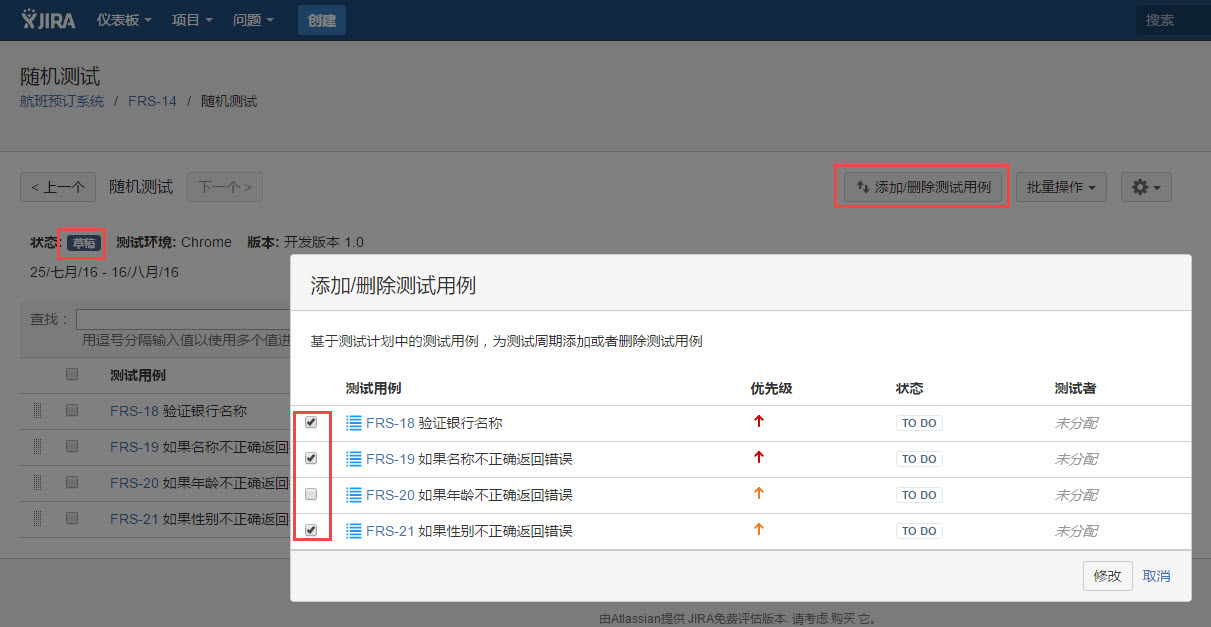Grab the drag handle of FRS-18 row

[39, 410]
